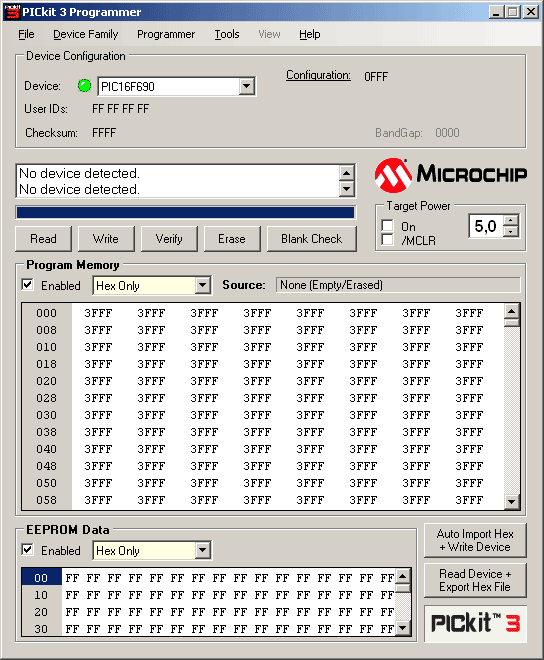Click Read Device + Export Hex File
Viewport: 544px width, 660px height.
475,580
